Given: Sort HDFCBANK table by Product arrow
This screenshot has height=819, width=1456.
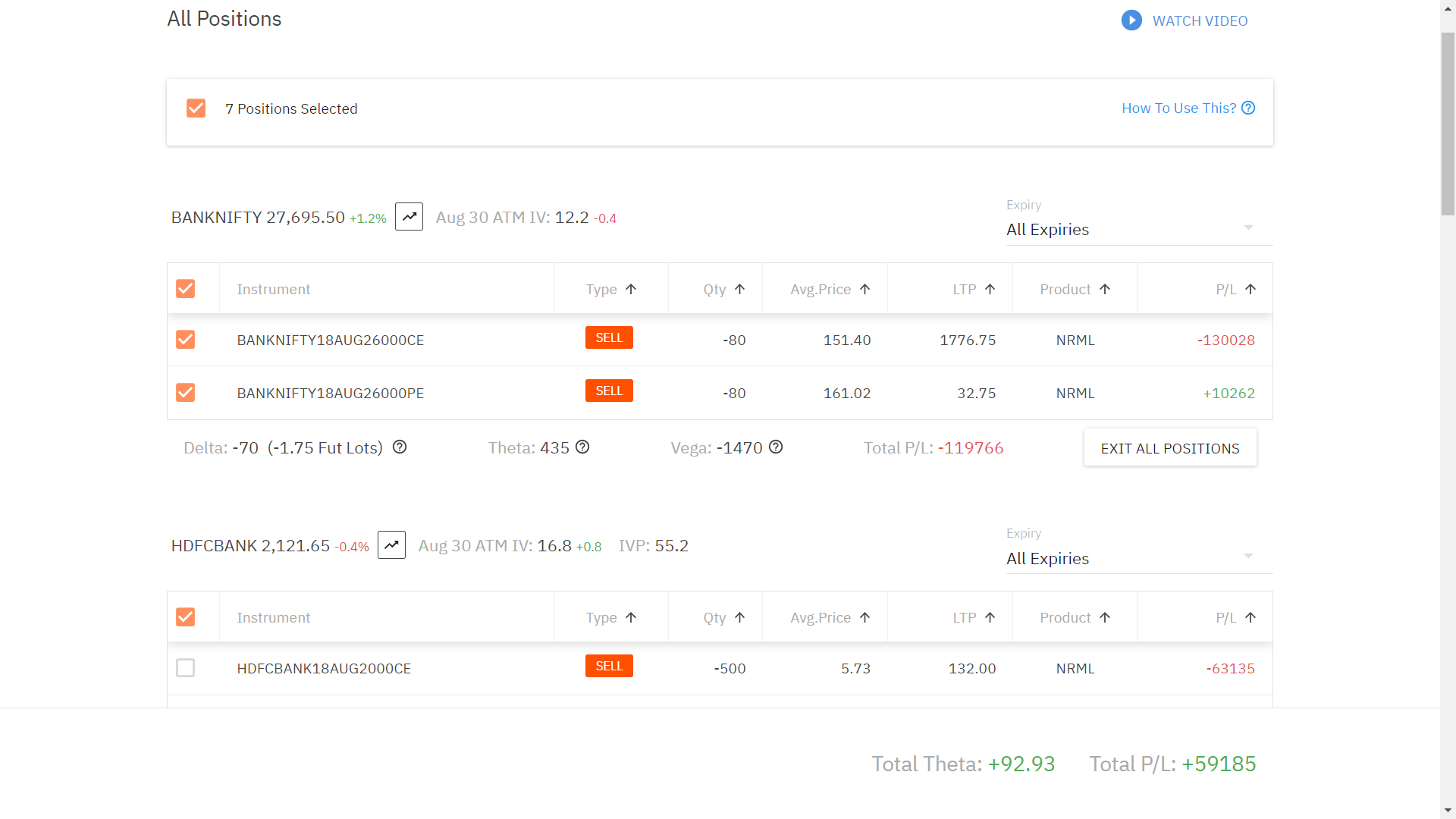Looking at the screenshot, I should click(1105, 617).
